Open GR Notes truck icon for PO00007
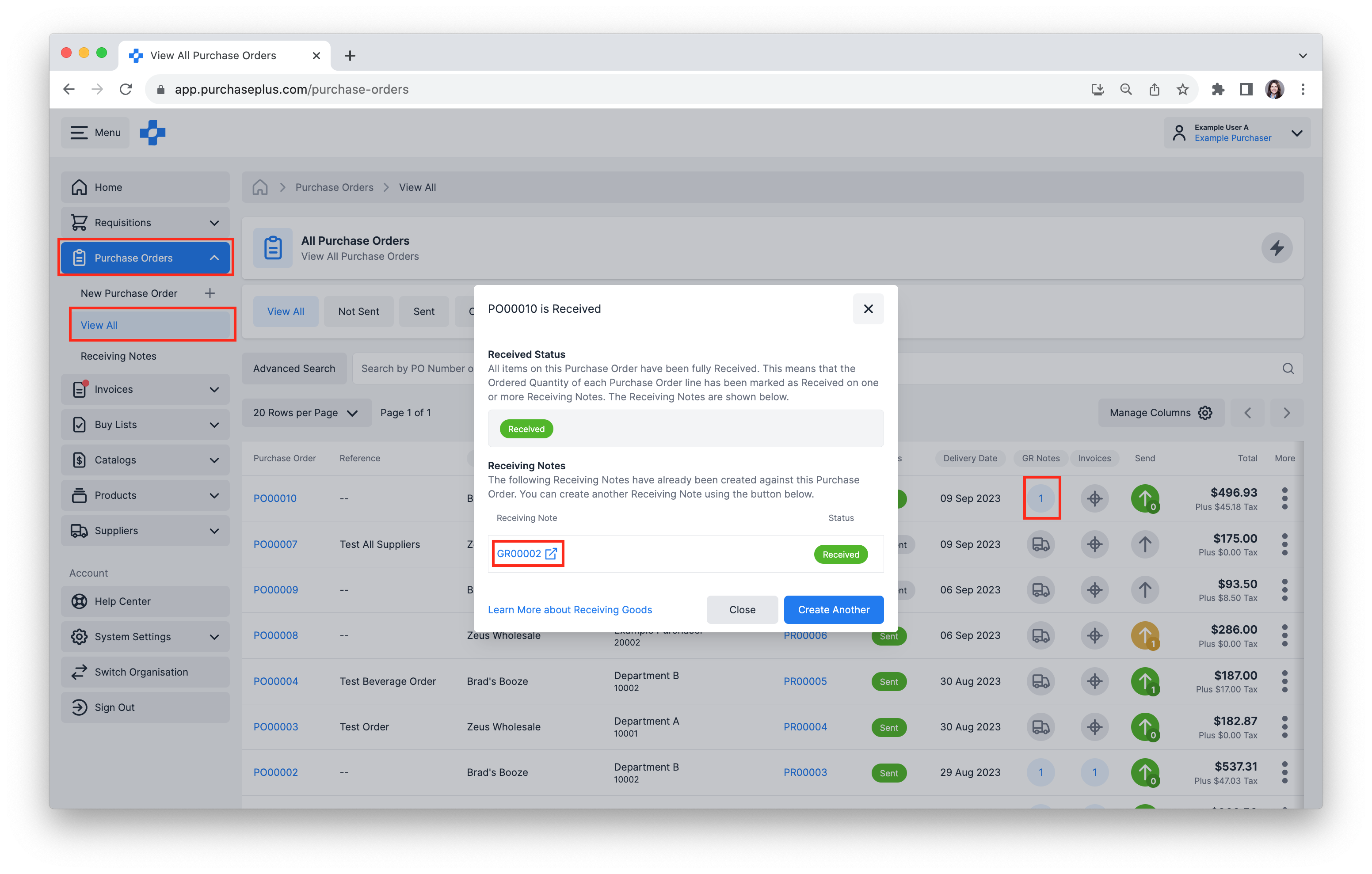1372x874 pixels. [1040, 544]
